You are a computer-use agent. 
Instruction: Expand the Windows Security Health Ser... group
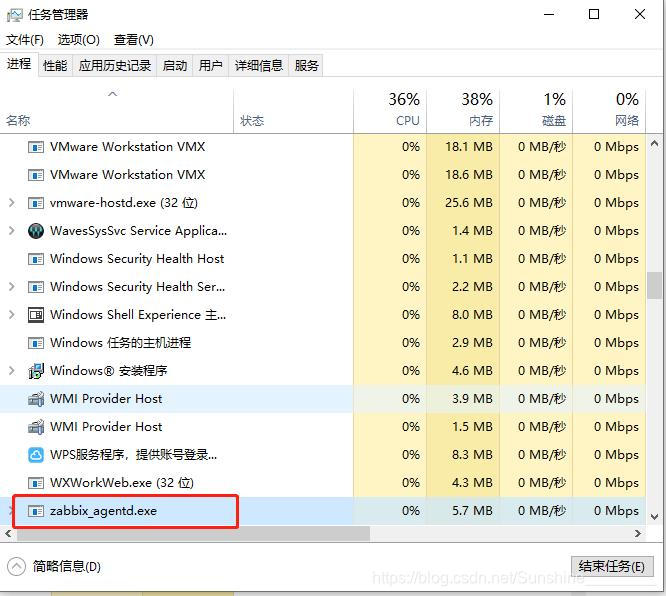(12, 287)
